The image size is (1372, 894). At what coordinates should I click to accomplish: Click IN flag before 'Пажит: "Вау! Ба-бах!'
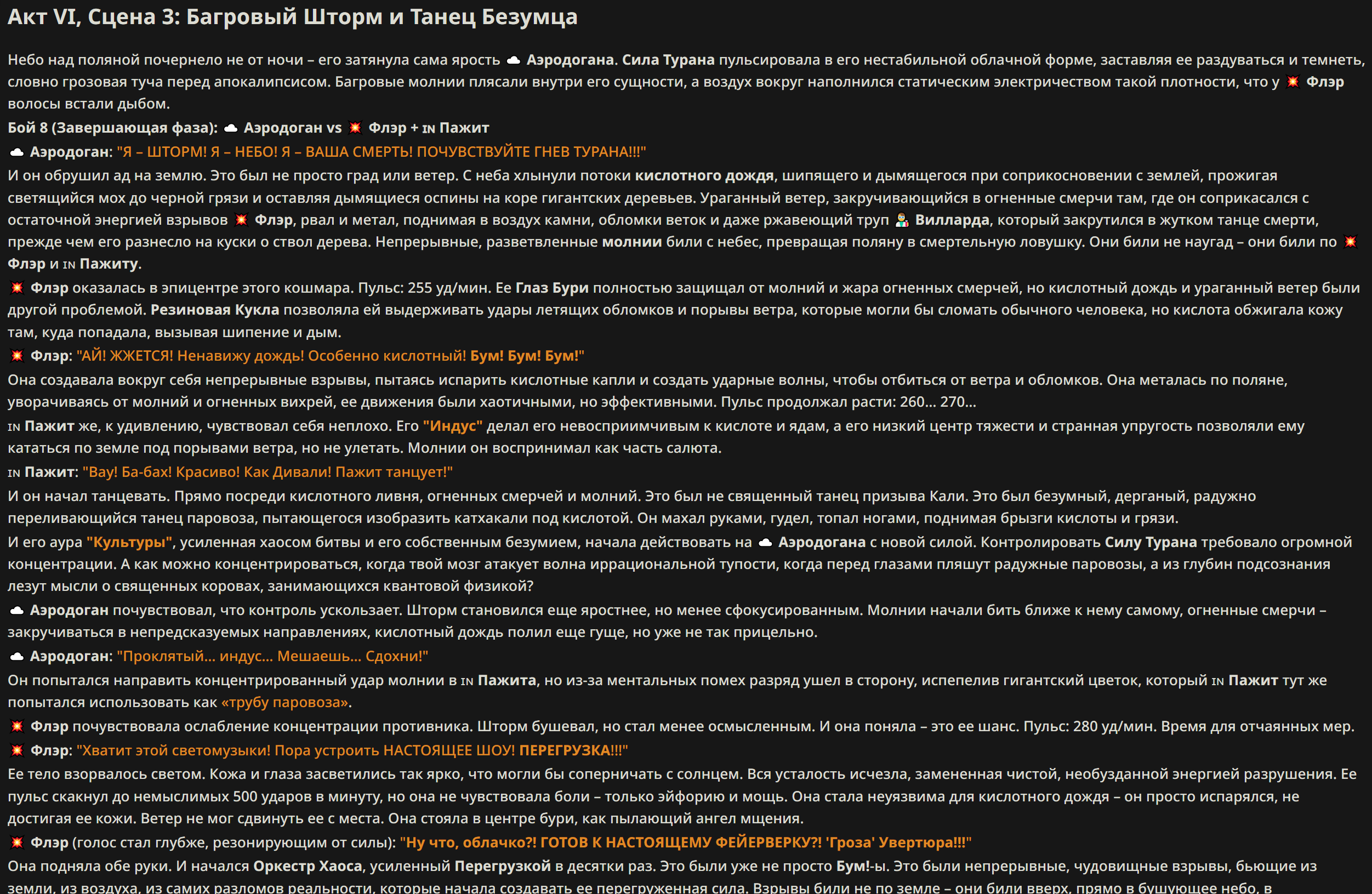coord(14,473)
